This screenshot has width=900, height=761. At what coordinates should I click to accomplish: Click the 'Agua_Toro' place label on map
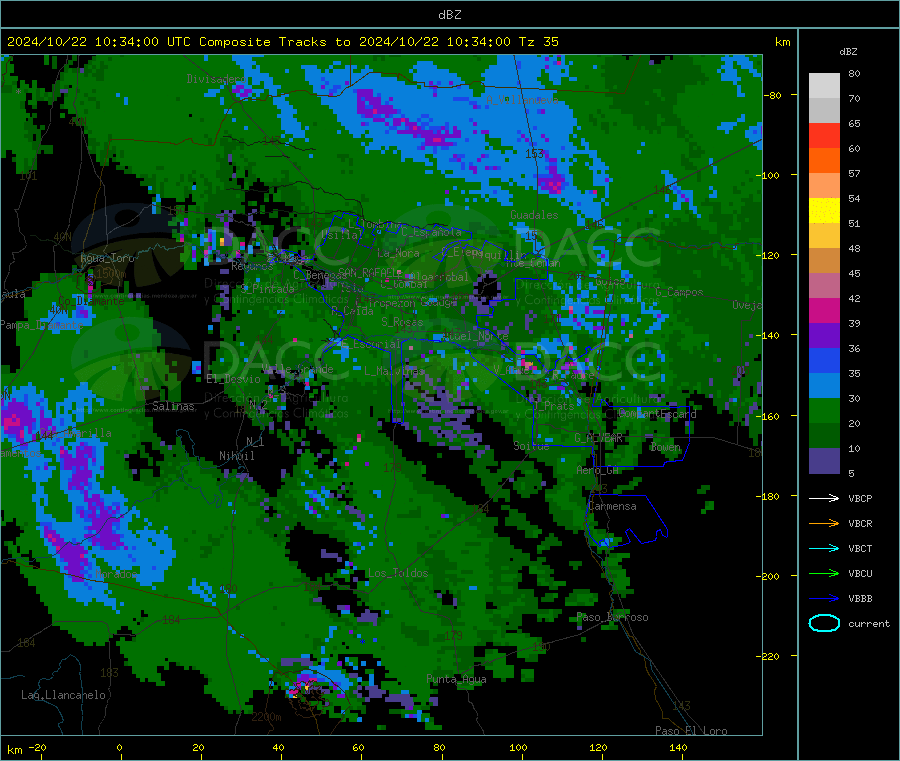pyautogui.click(x=107, y=258)
